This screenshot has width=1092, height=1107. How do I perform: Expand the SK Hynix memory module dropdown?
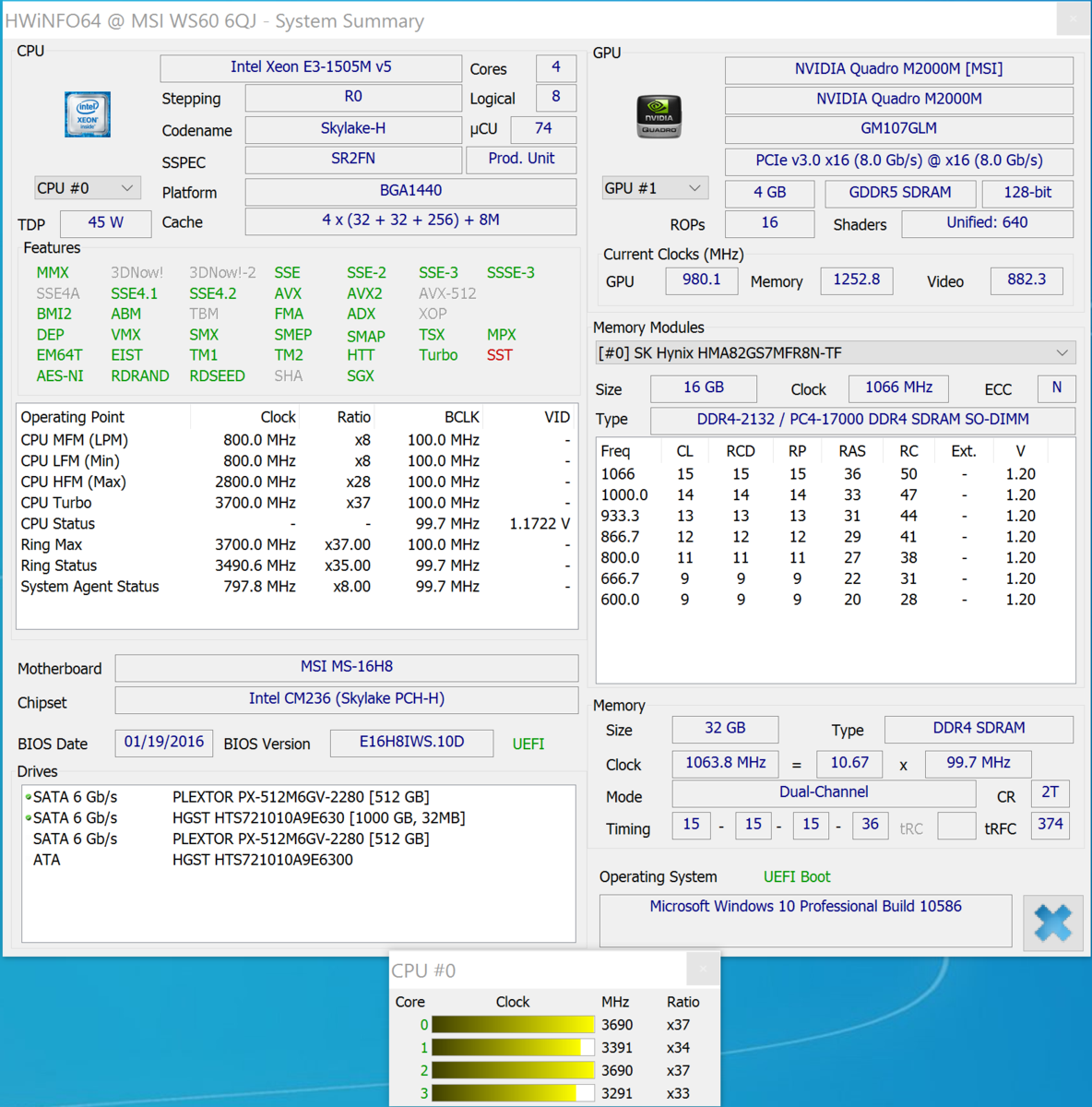click(x=836, y=353)
